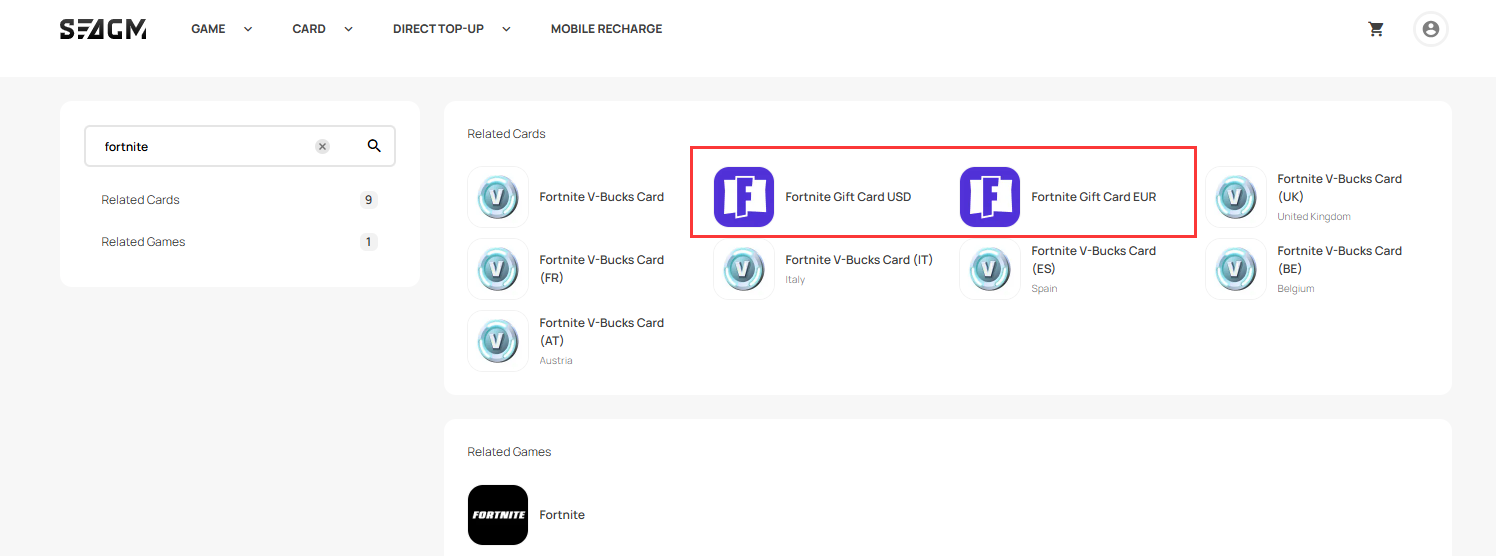This screenshot has width=1496, height=556.
Task: Open the shopping cart
Action: [x=1376, y=29]
